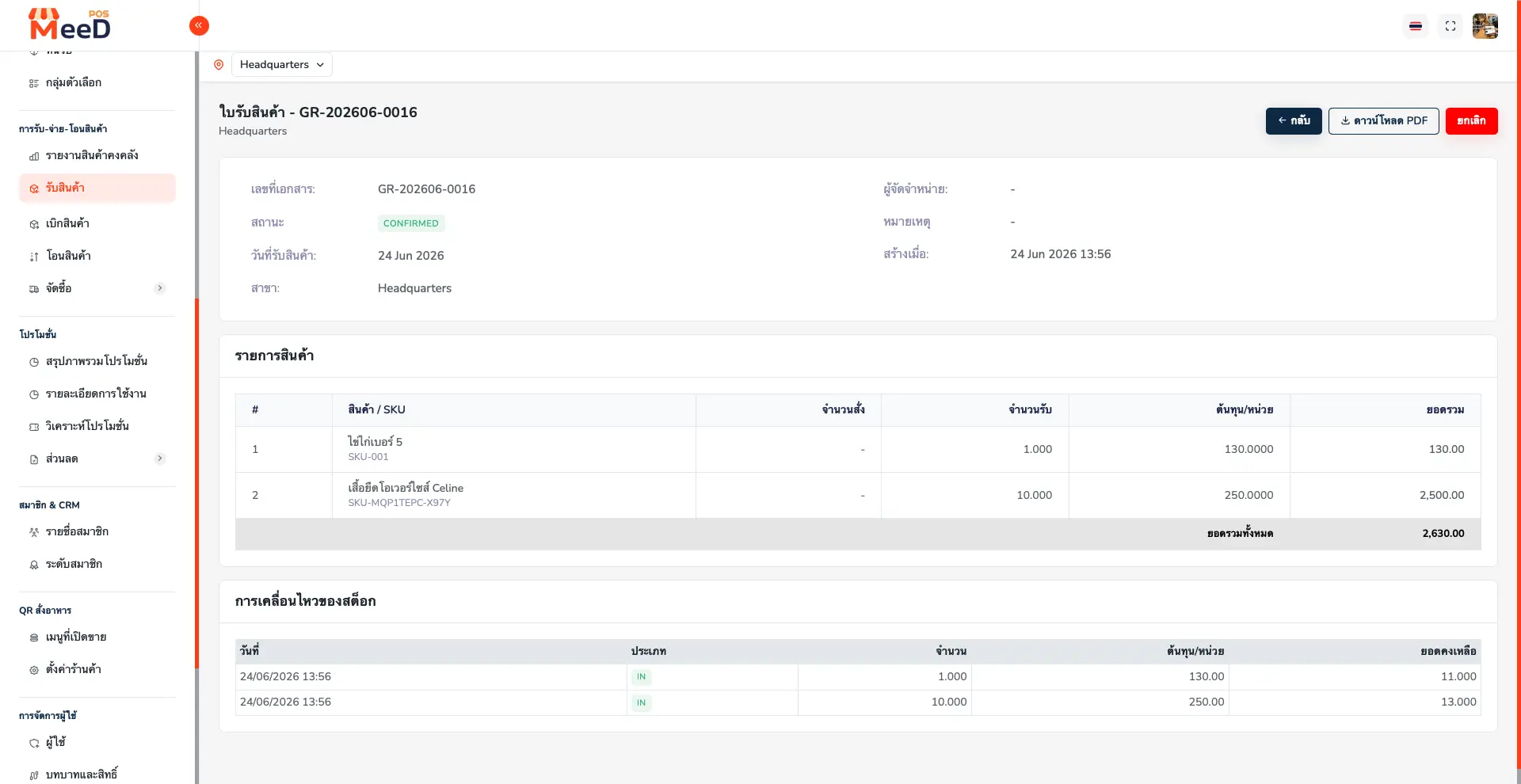Click the เมนูที่เปิดขาย burger icon

coord(34,637)
